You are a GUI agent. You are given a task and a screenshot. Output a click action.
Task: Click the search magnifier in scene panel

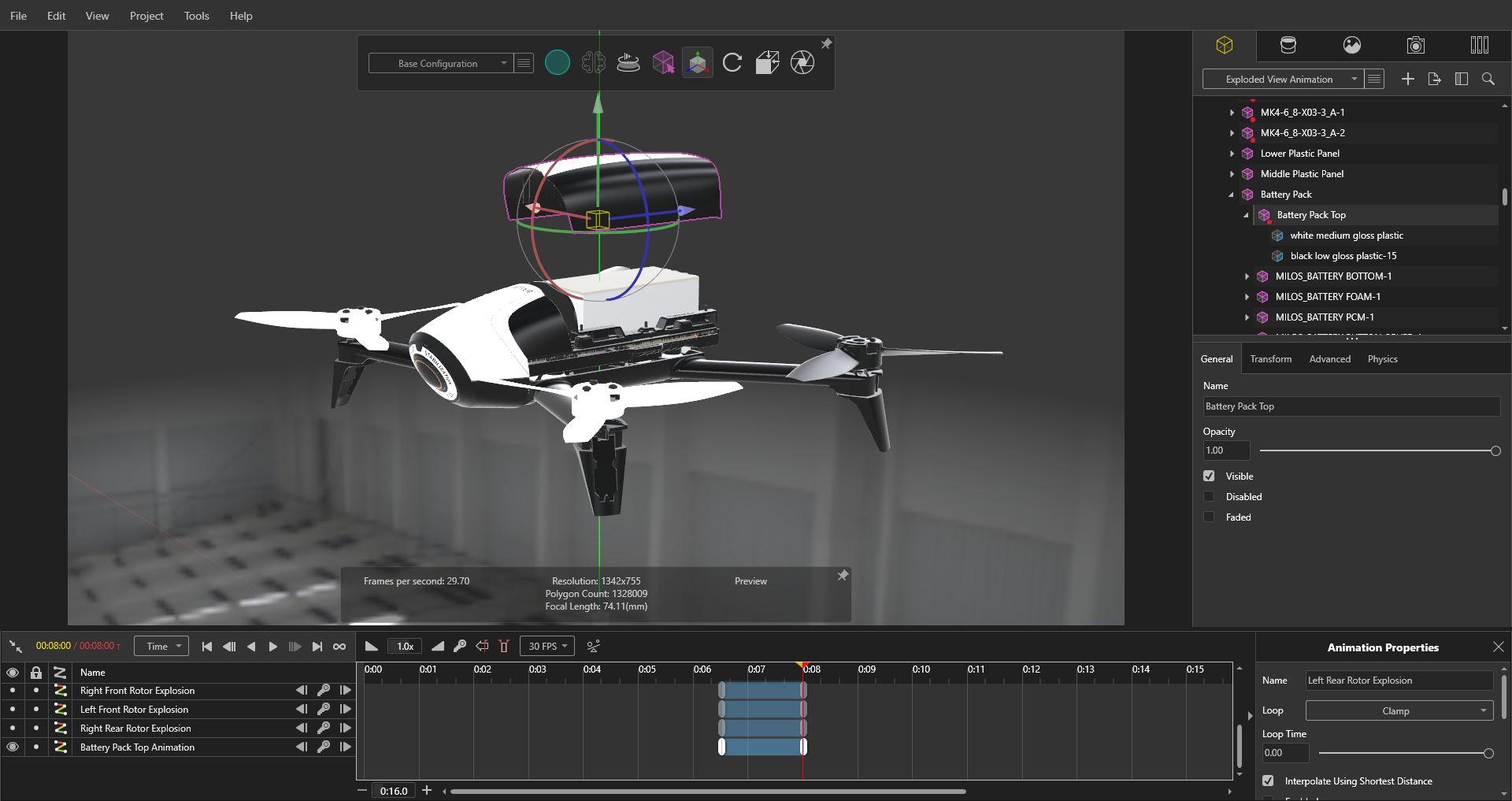(x=1488, y=79)
